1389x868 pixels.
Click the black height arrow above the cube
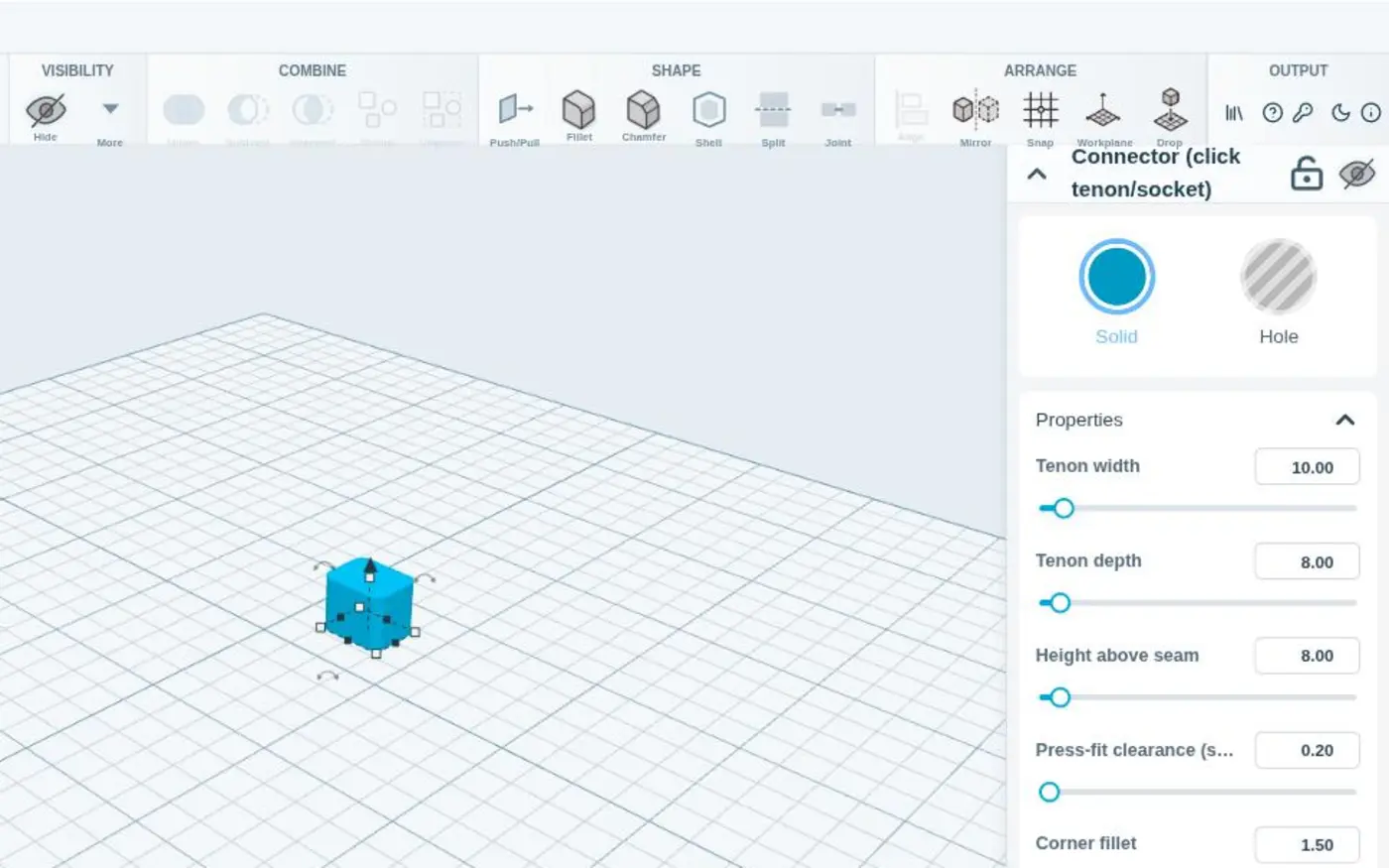pyautogui.click(x=369, y=565)
